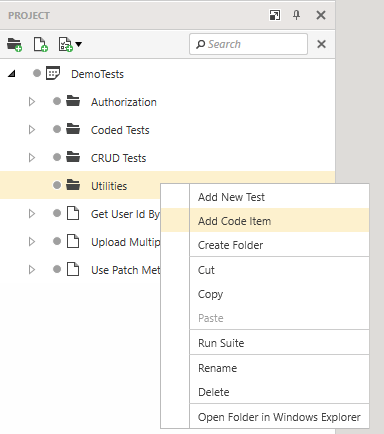Close the Project panel

click(x=321, y=15)
